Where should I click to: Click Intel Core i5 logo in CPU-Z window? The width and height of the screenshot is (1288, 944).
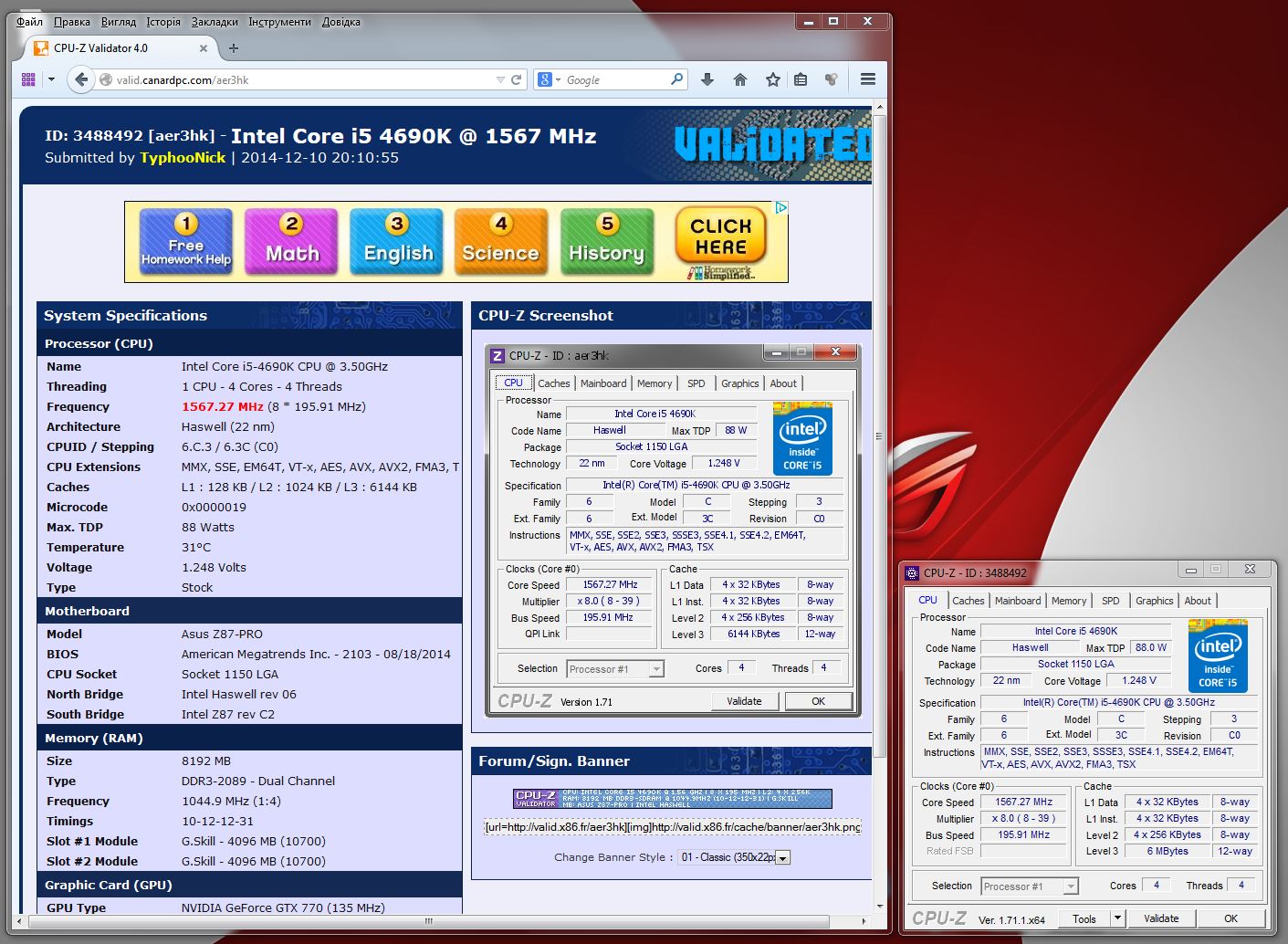[x=1218, y=656]
